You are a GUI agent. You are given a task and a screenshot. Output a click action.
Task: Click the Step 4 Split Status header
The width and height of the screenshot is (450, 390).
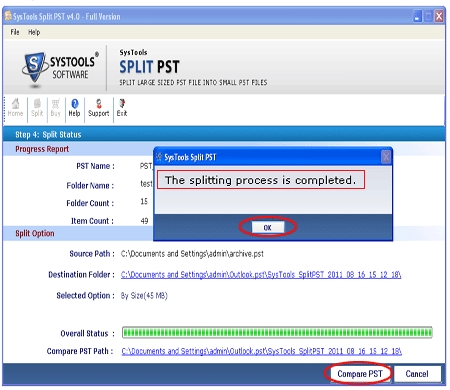tap(48, 135)
